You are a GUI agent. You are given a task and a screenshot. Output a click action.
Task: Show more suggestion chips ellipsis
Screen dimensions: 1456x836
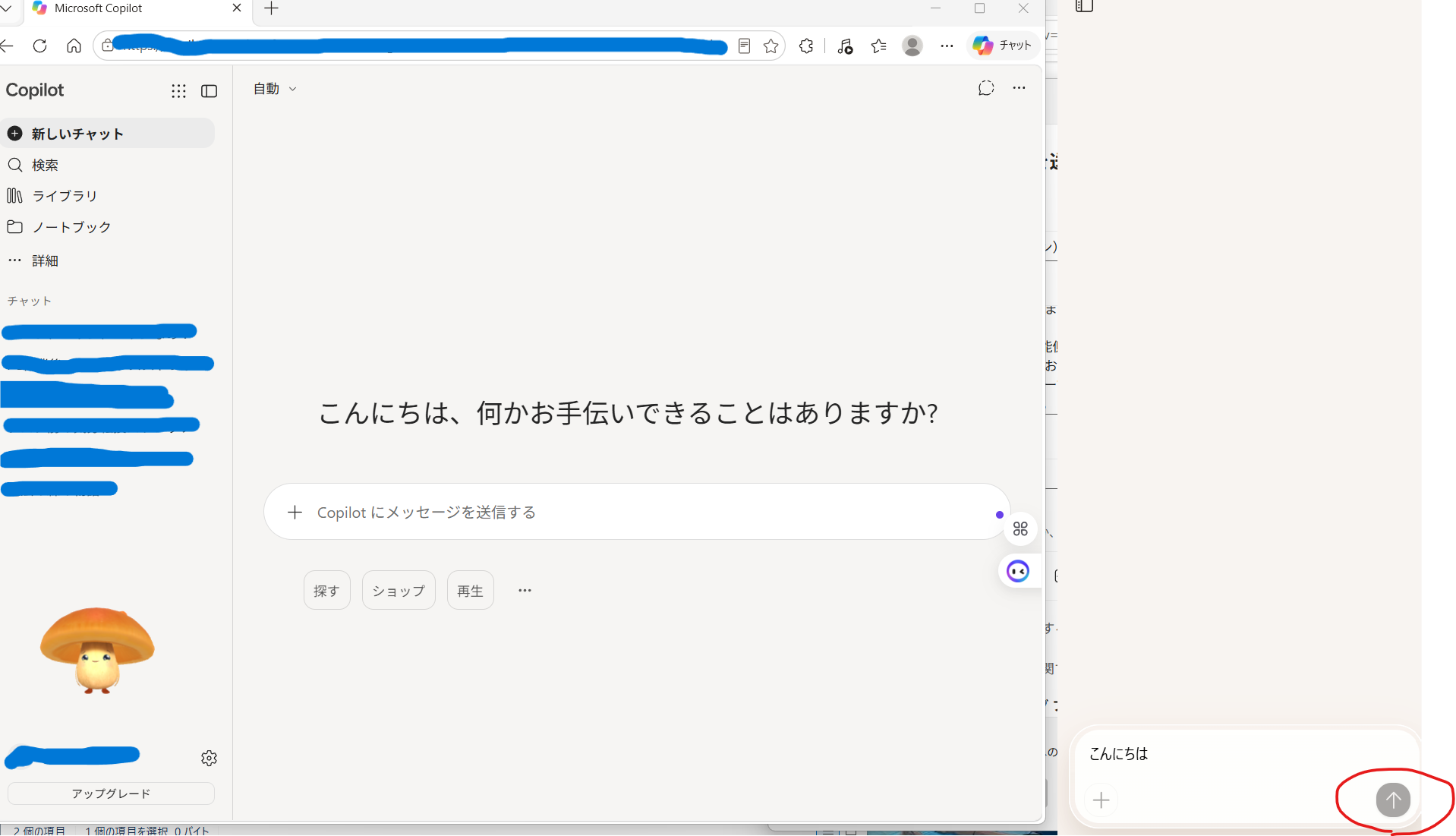pos(525,590)
